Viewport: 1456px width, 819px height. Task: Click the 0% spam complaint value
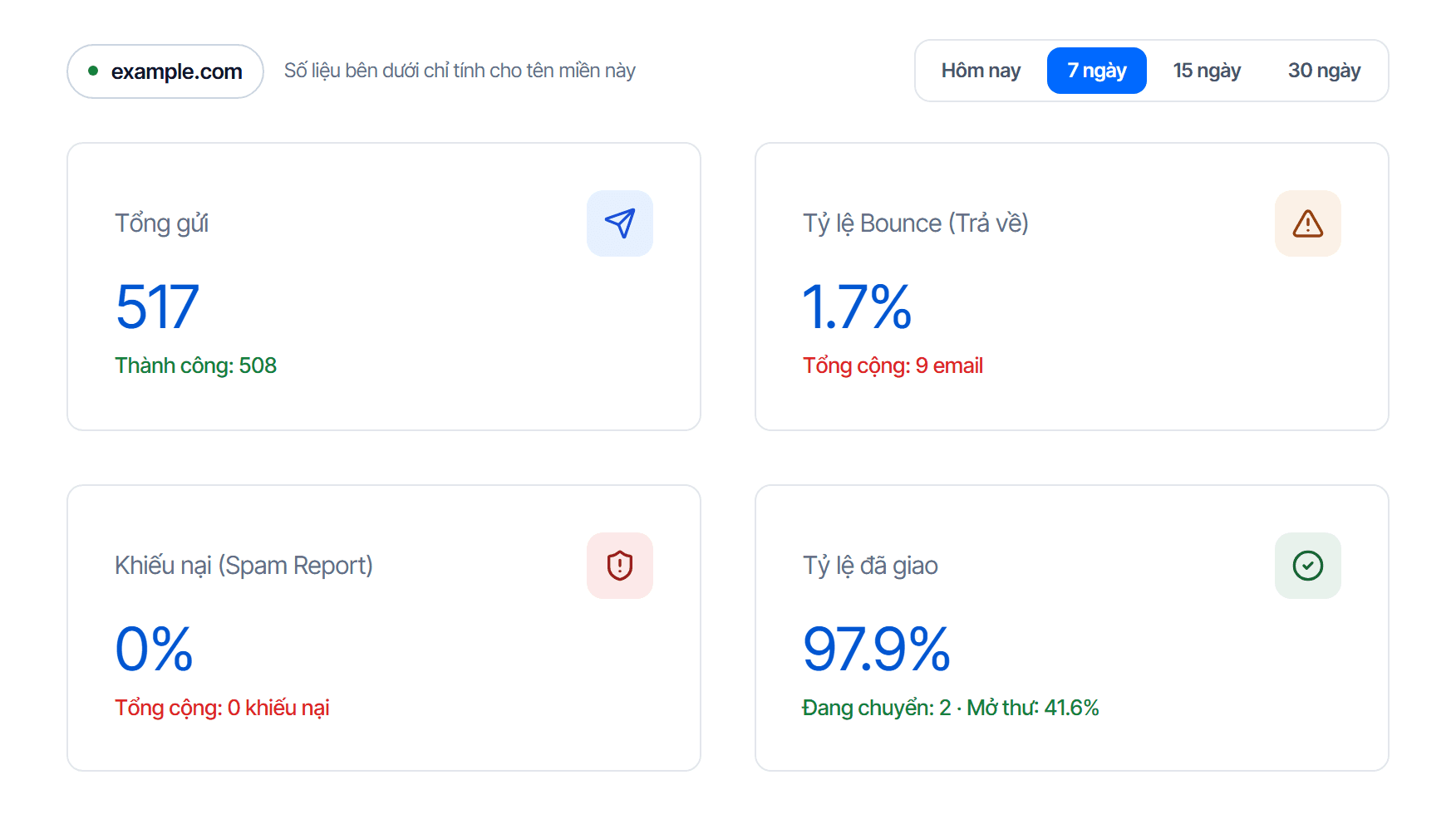(x=154, y=649)
